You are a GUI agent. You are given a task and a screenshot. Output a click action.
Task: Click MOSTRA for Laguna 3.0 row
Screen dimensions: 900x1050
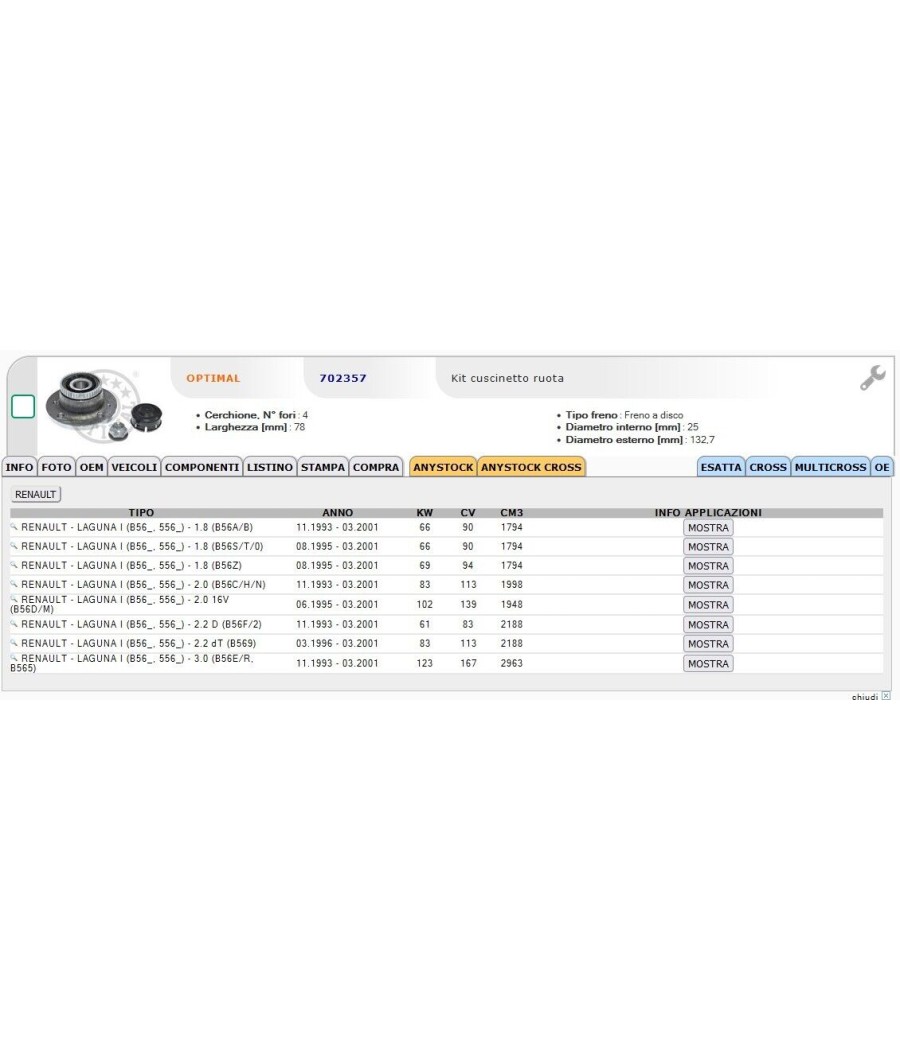[x=708, y=664]
